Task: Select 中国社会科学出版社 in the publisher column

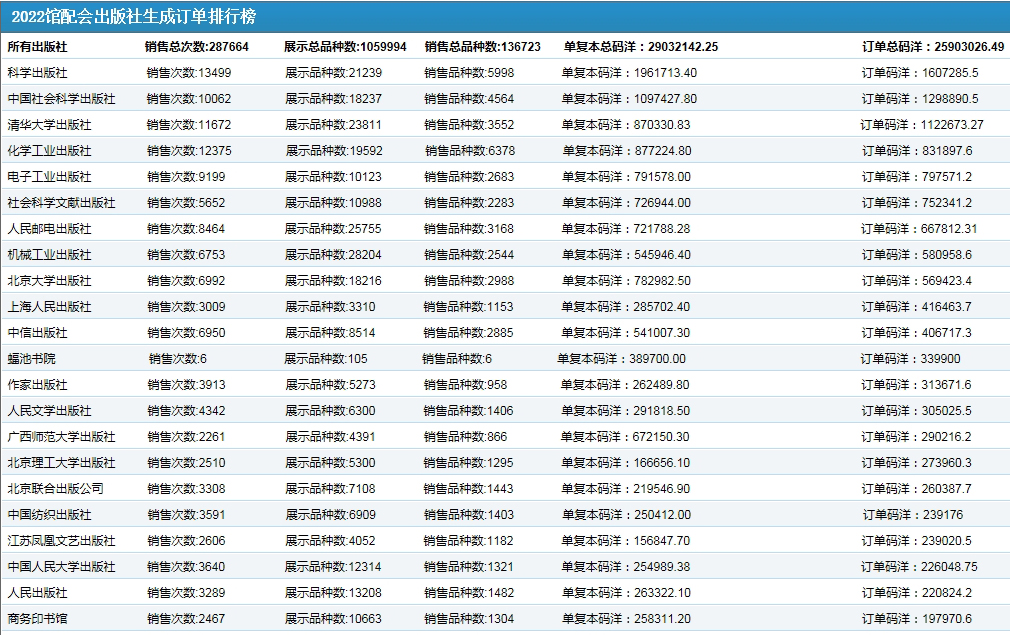Action: pyautogui.click(x=61, y=99)
